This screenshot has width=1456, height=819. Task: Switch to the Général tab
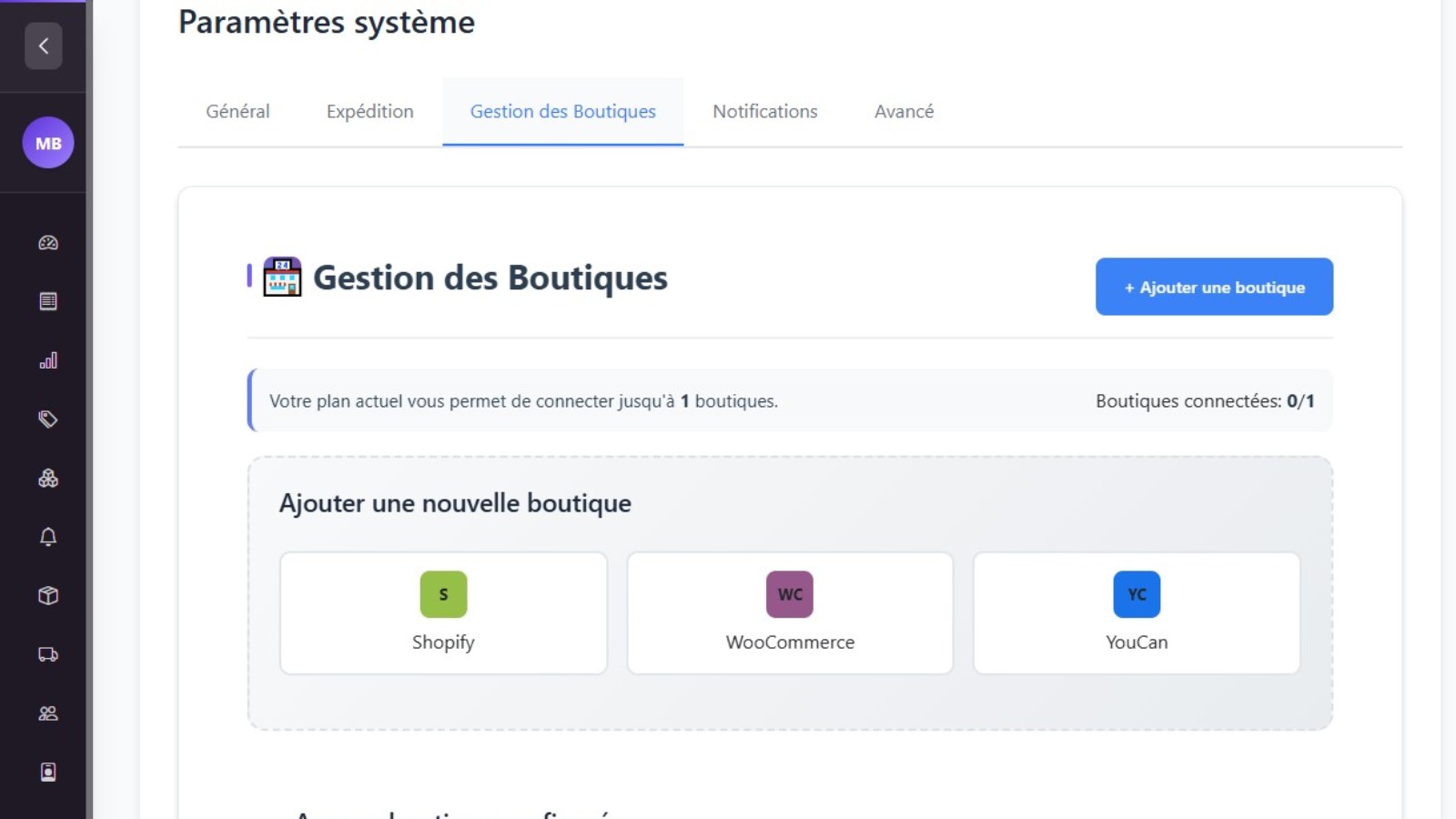pyautogui.click(x=238, y=111)
